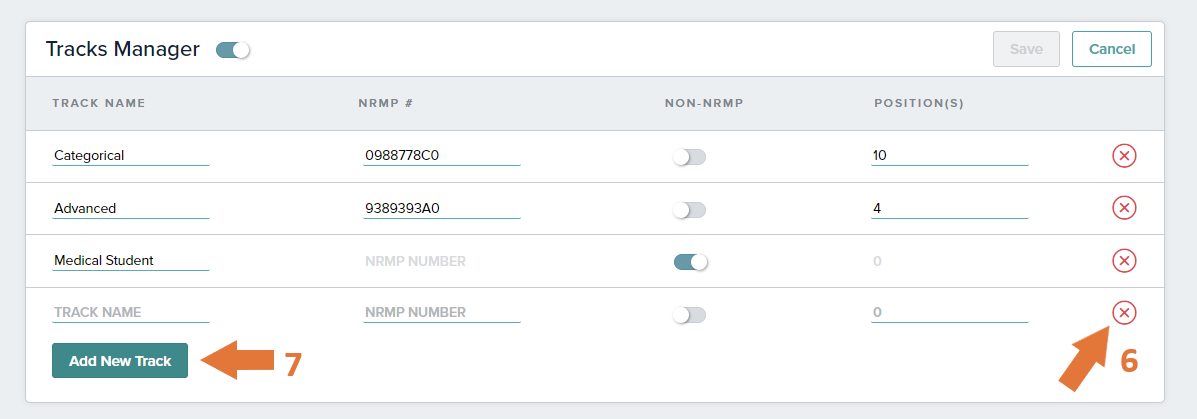Edit Advanced positions value of 4

click(950, 208)
